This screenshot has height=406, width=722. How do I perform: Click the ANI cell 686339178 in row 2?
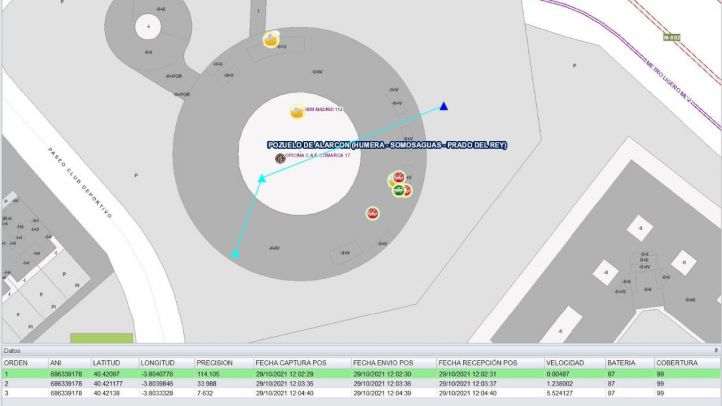coord(66,383)
